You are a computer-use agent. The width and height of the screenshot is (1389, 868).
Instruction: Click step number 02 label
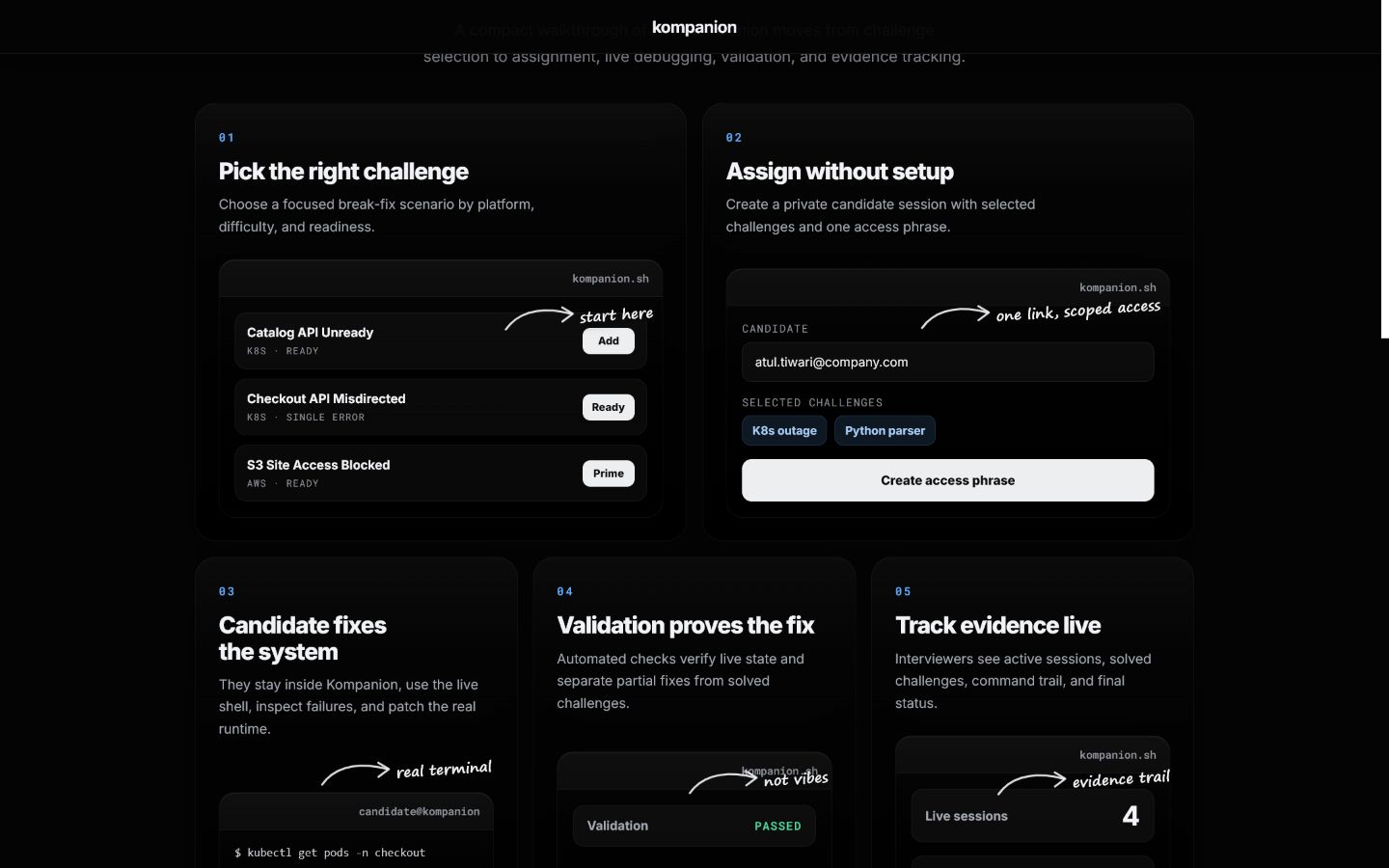coord(734,138)
